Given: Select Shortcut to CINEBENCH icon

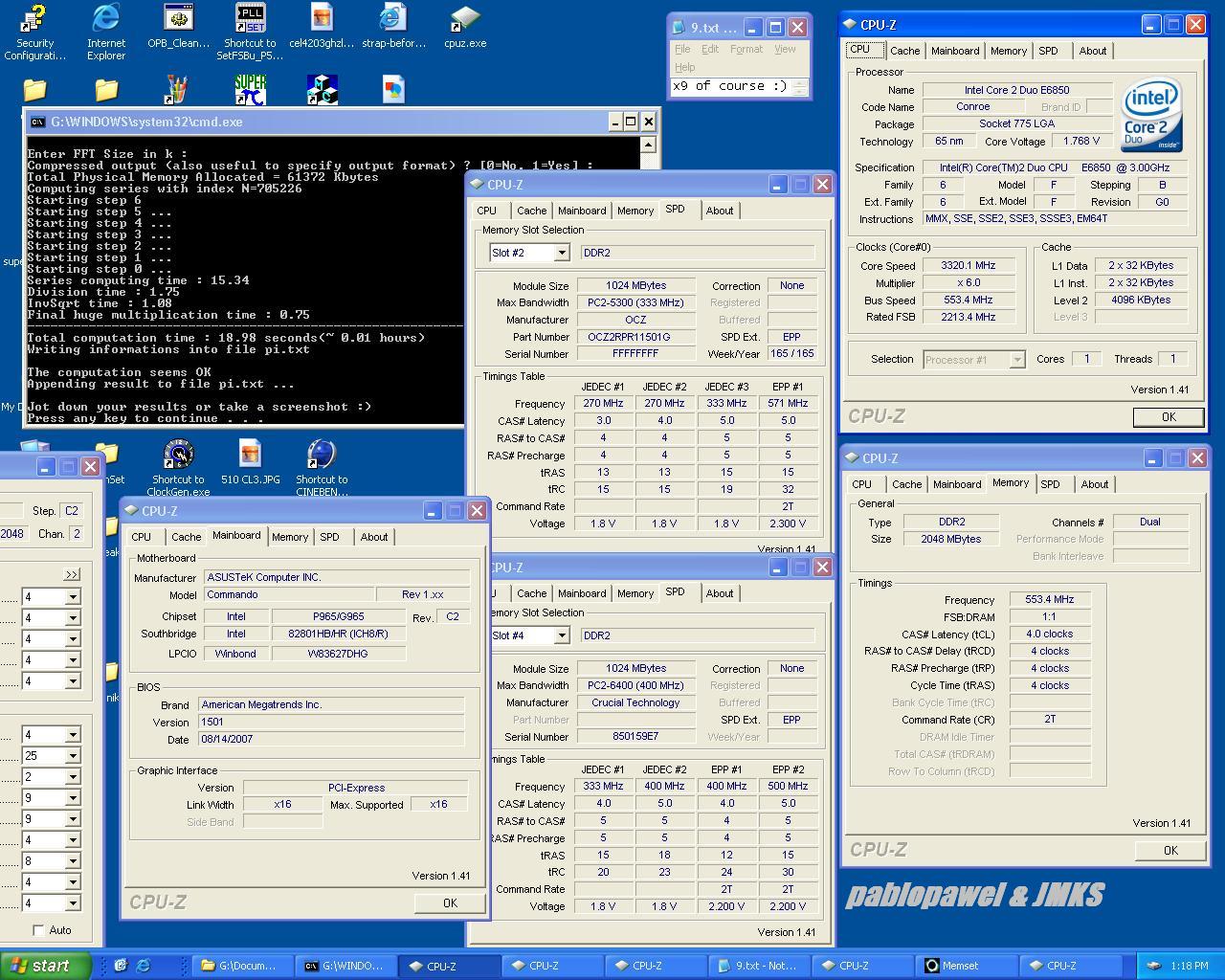Looking at the screenshot, I should click(322, 468).
